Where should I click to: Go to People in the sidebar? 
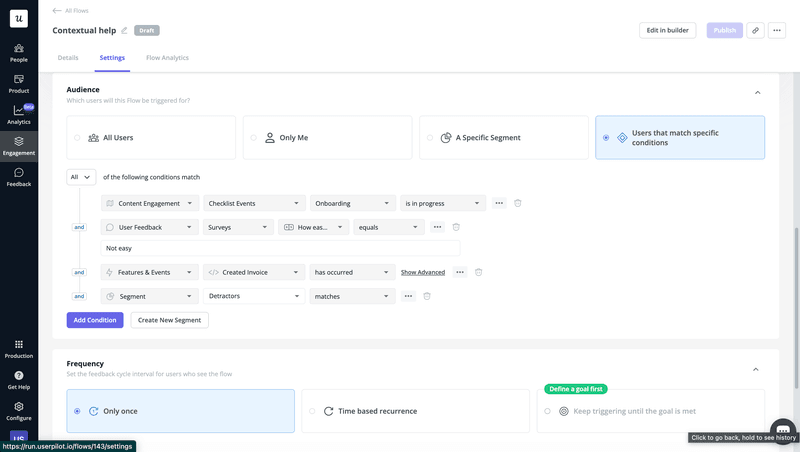coord(19,53)
